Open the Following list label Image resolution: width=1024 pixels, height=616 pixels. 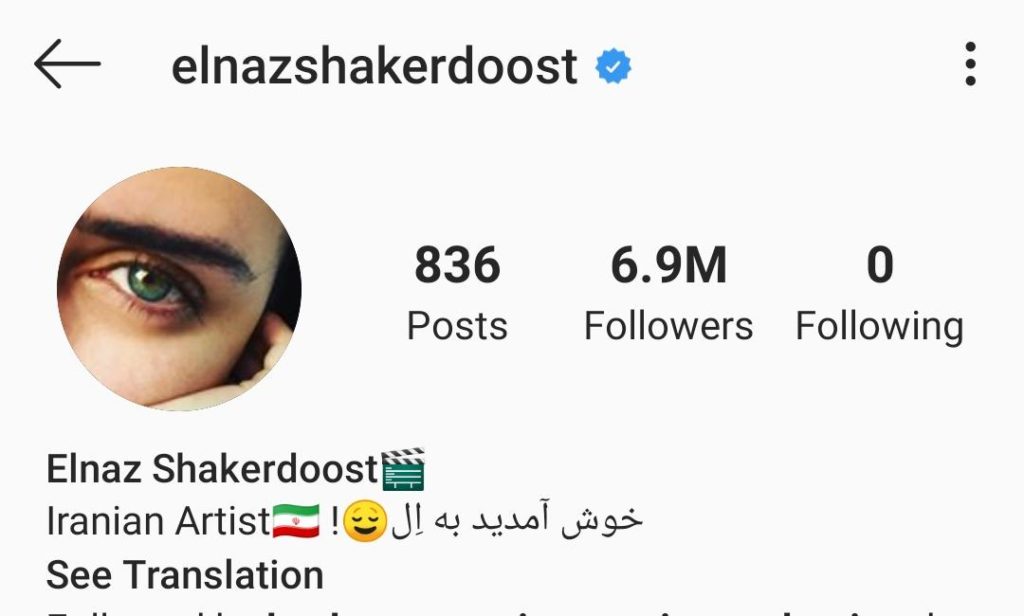point(880,327)
